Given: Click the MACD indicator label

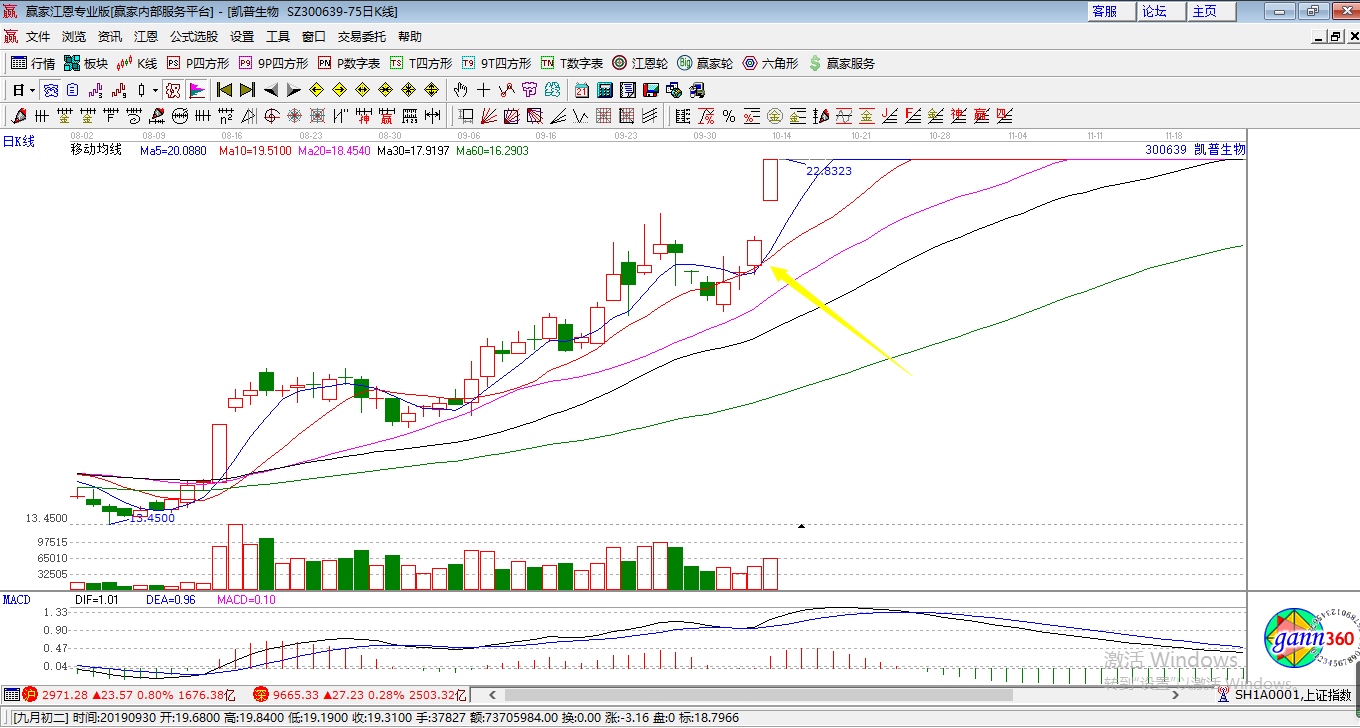Looking at the screenshot, I should coord(16,600).
